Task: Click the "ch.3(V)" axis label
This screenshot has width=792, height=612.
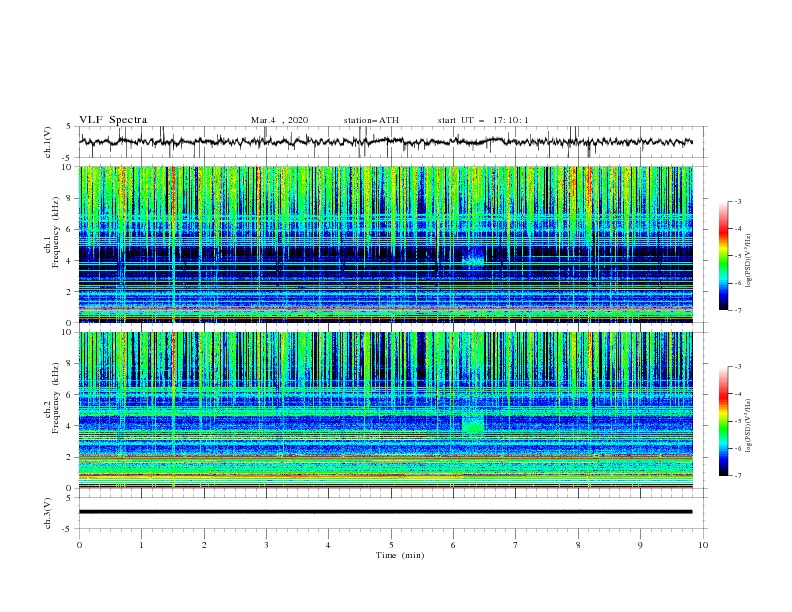Action: [x=48, y=513]
